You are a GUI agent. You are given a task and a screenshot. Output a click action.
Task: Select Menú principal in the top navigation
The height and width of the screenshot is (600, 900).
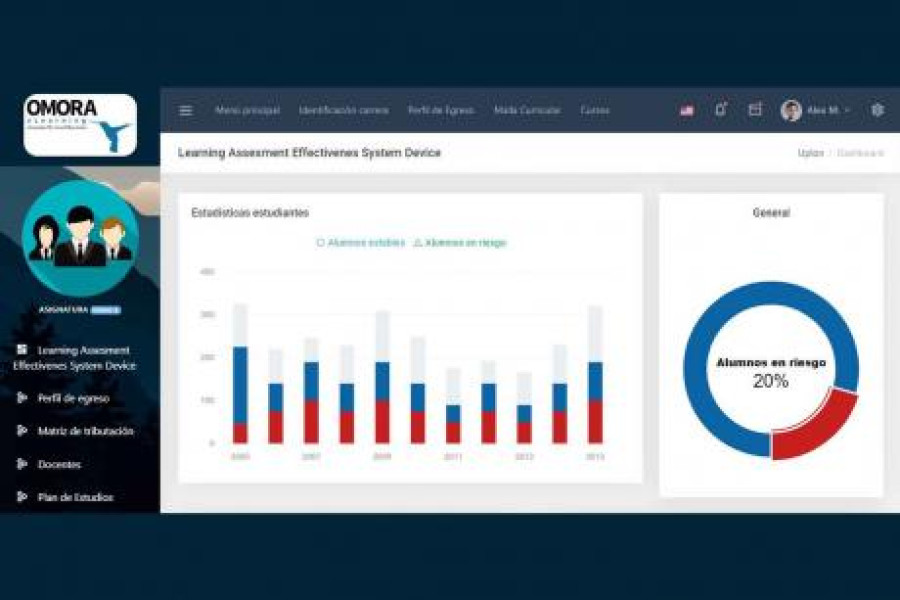(247, 110)
